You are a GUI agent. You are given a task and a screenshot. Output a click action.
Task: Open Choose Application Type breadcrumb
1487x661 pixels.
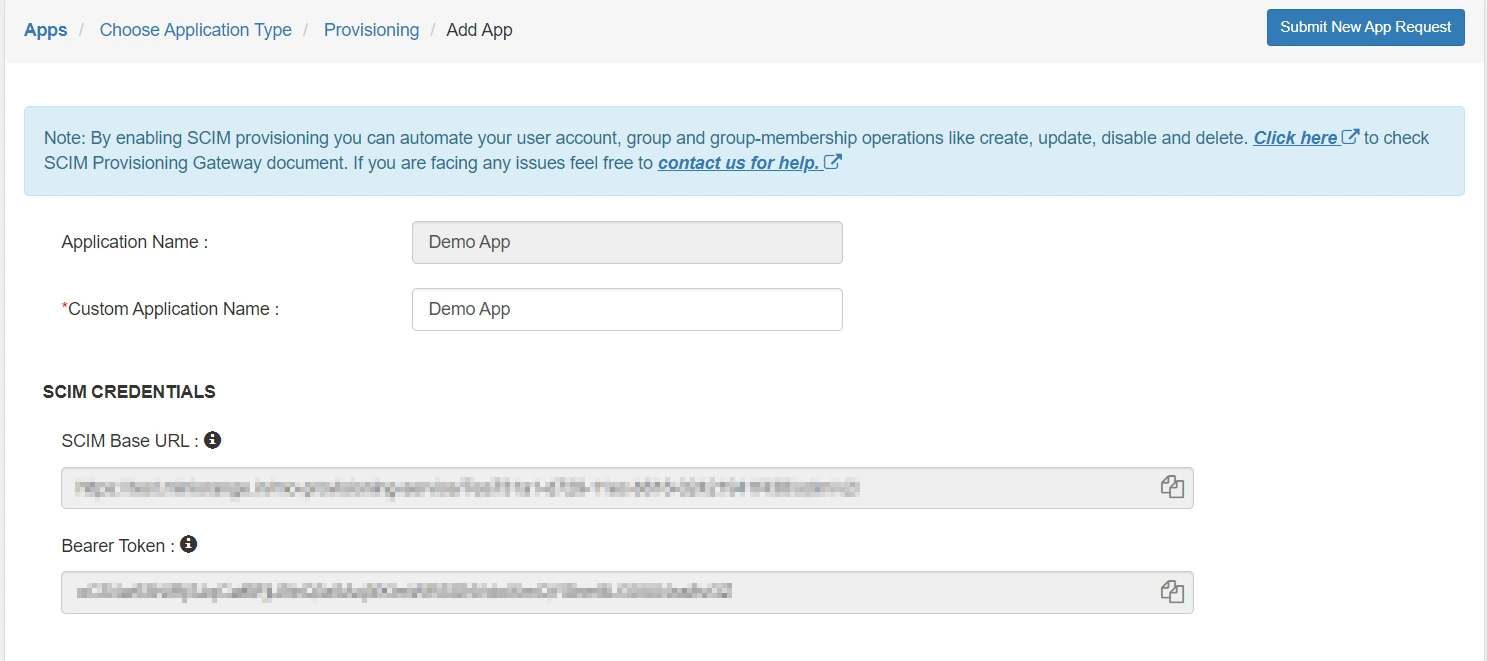[196, 30]
